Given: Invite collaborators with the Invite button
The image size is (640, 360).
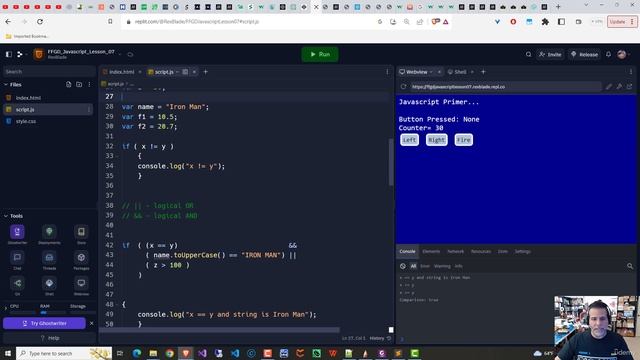Looking at the screenshot, I should (x=550, y=54).
